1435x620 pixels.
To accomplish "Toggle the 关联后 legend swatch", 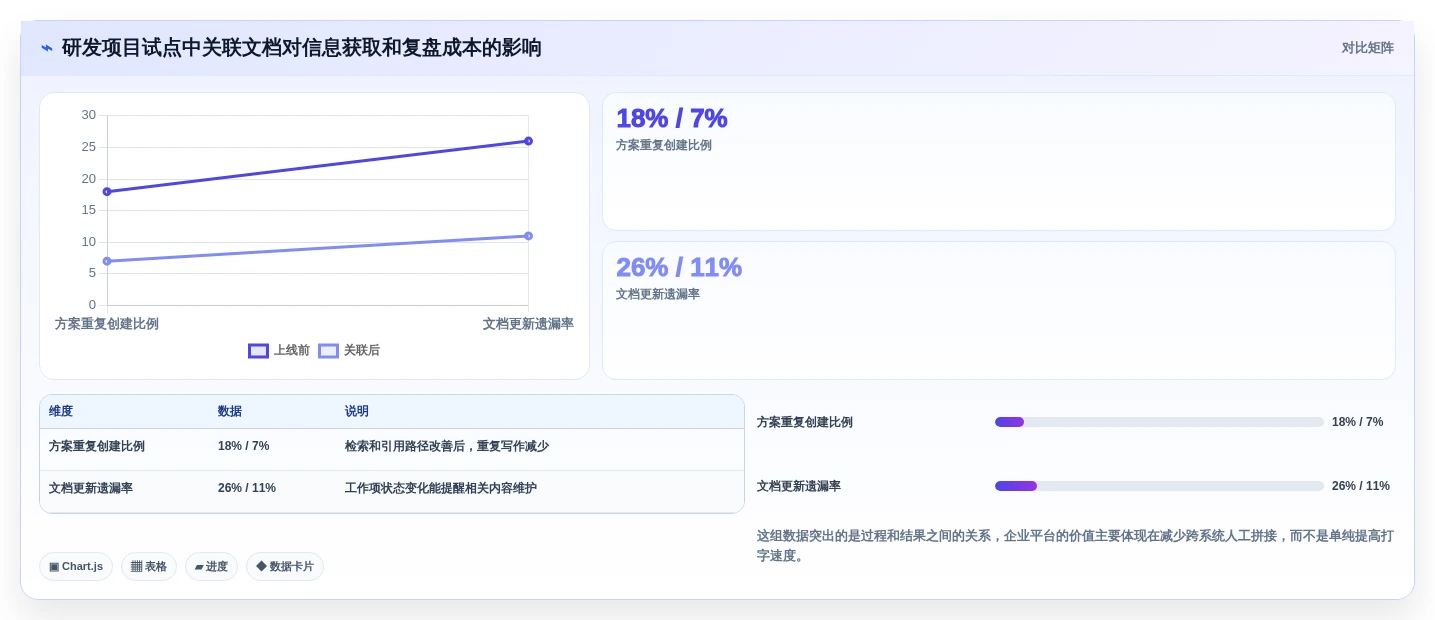I will tap(328, 351).
